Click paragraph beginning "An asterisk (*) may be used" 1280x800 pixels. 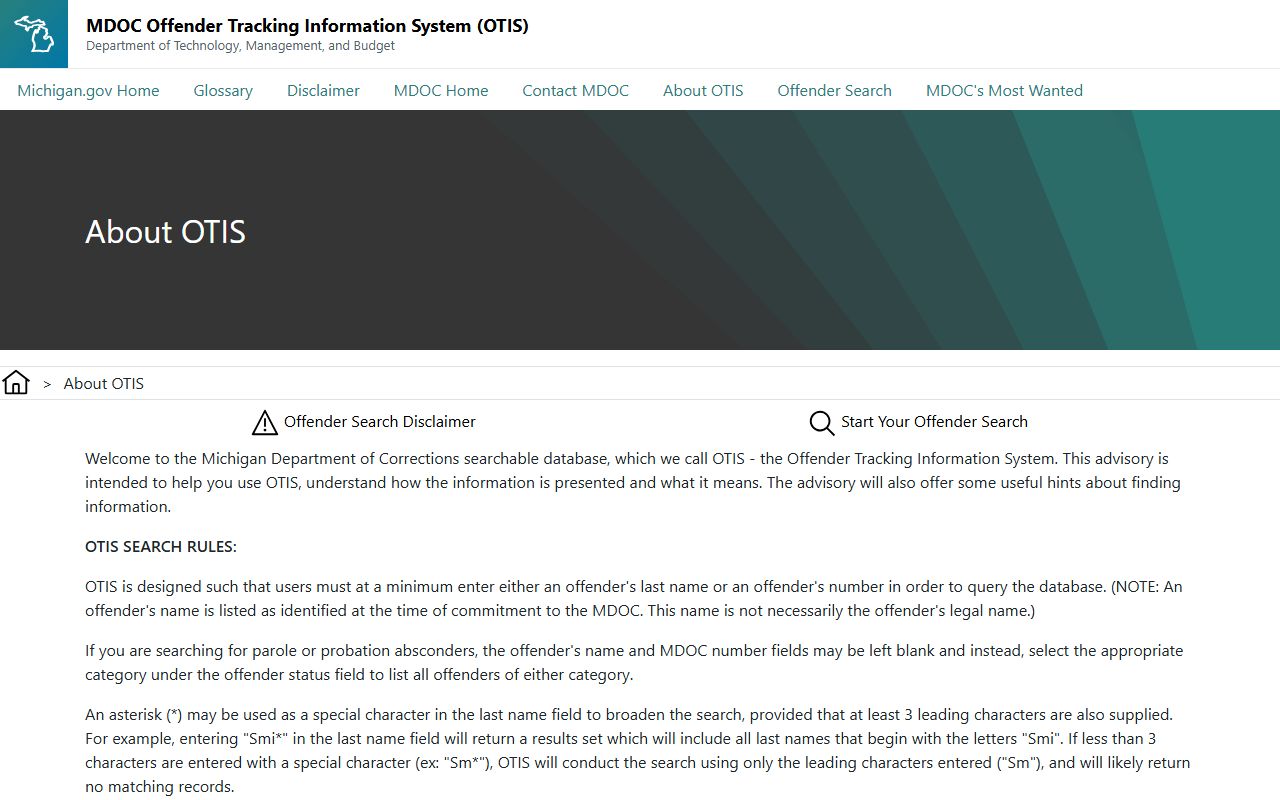(638, 751)
